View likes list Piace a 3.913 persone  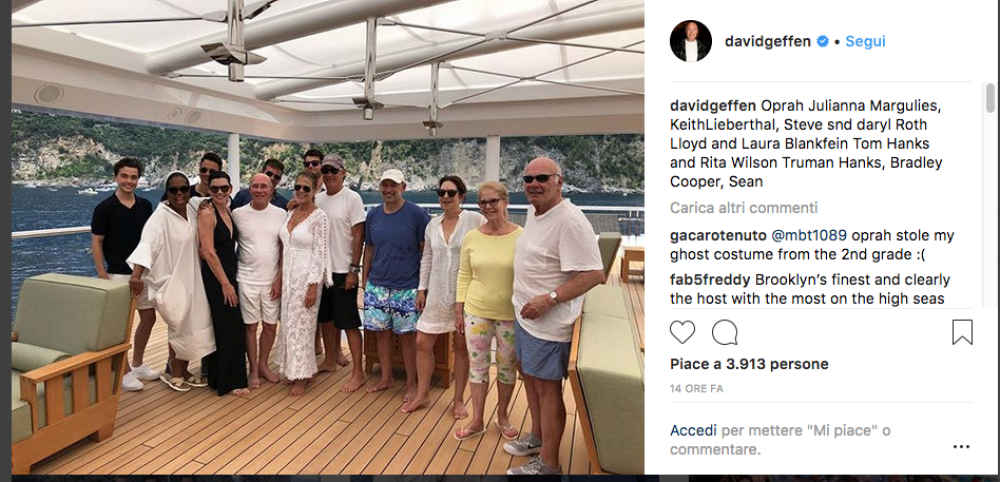tap(749, 364)
